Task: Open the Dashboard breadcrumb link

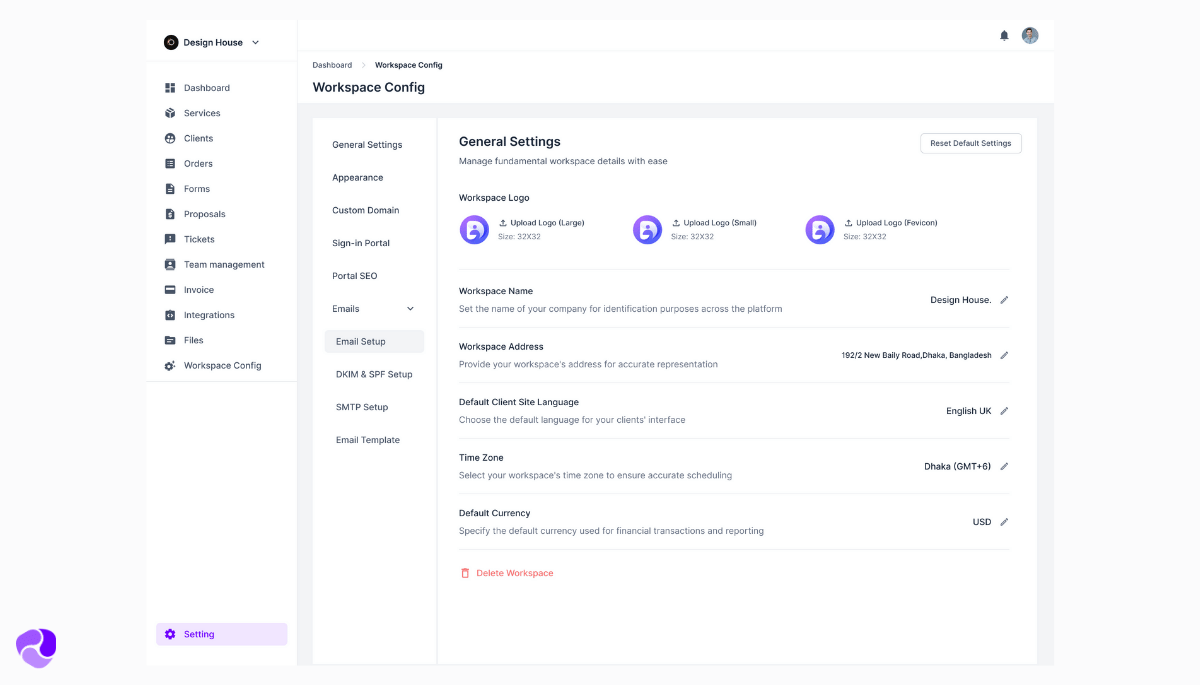Action: (x=332, y=64)
